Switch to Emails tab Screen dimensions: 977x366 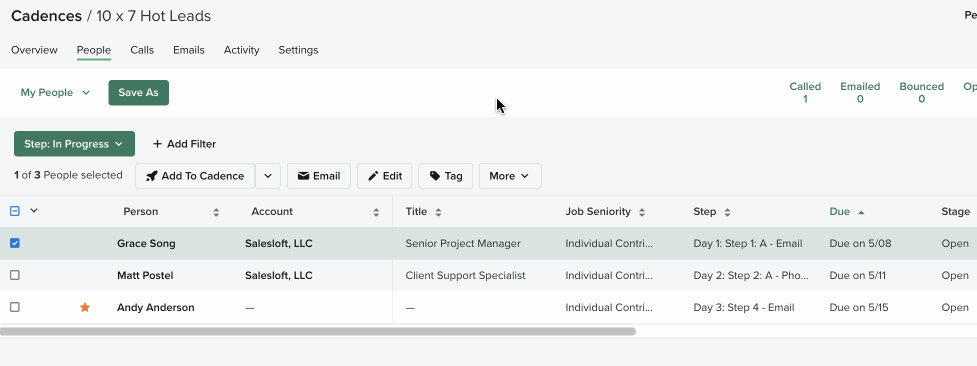coord(189,50)
